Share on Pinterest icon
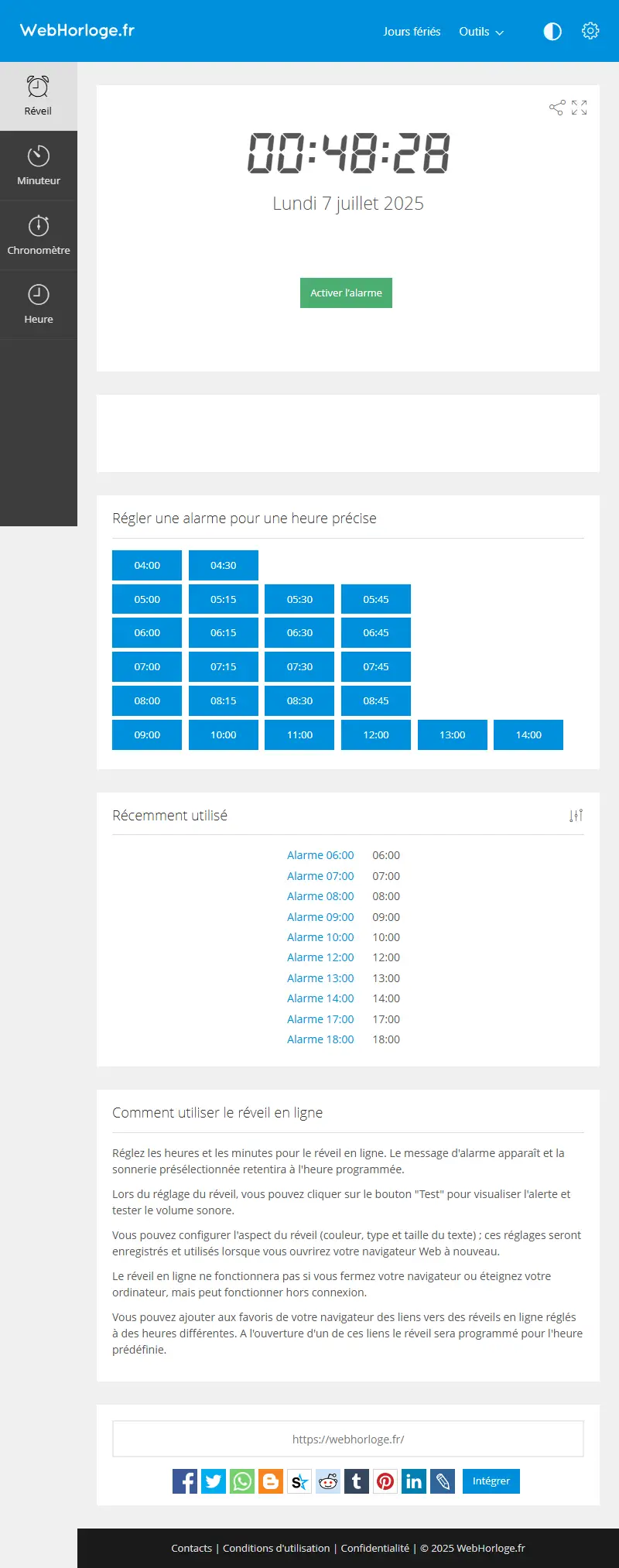The height and width of the screenshot is (1568, 619). point(385,1481)
